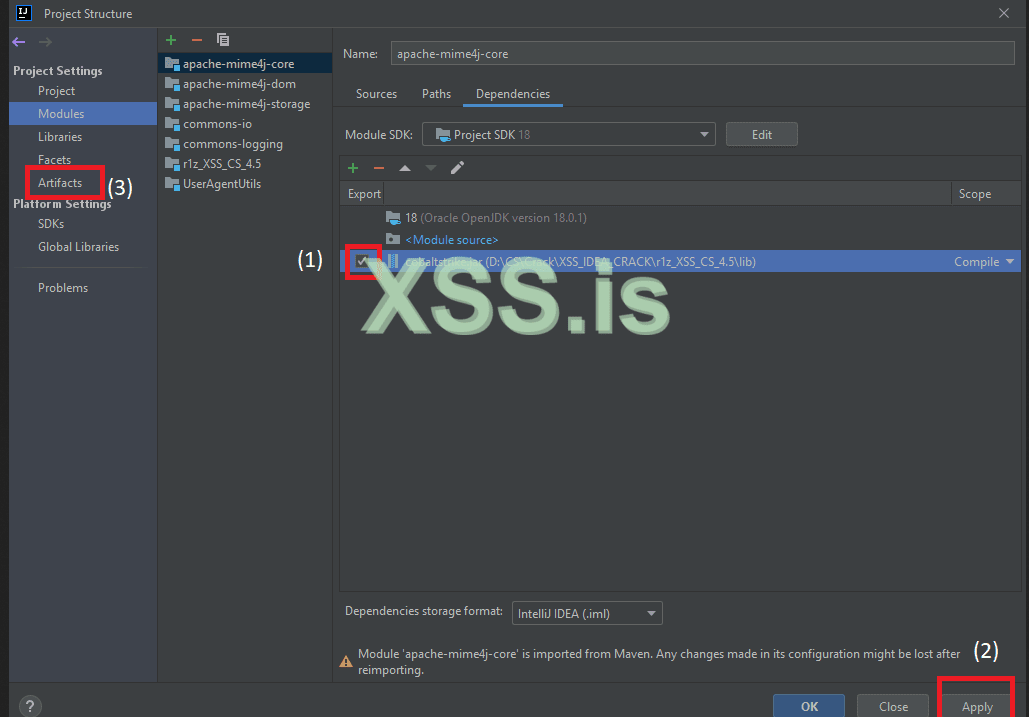Open Facets settings
Viewport: 1029px width, 717px height.
[x=54, y=159]
